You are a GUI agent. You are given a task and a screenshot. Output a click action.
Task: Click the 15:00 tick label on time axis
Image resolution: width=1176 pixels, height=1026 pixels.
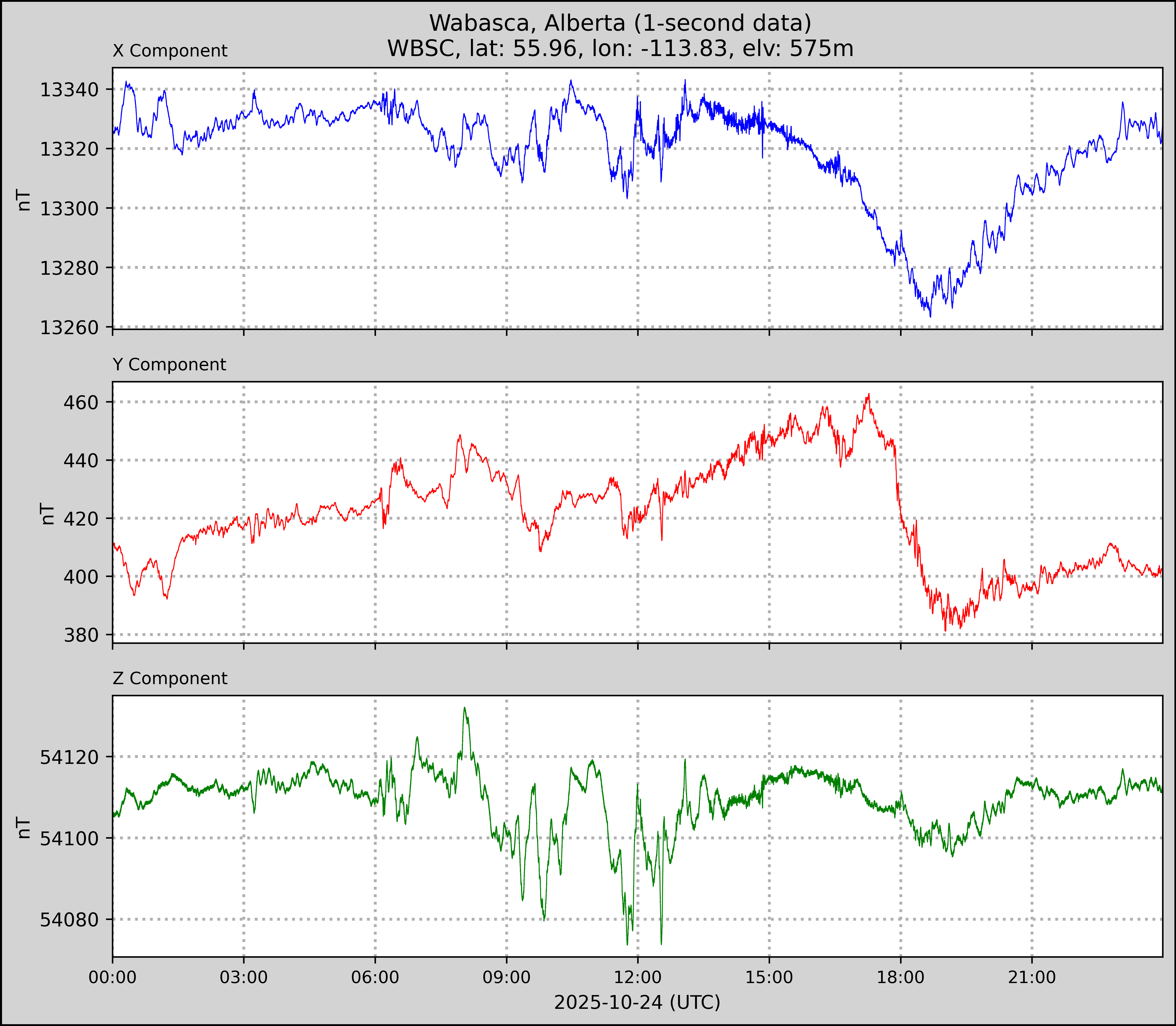pyautogui.click(x=769, y=977)
